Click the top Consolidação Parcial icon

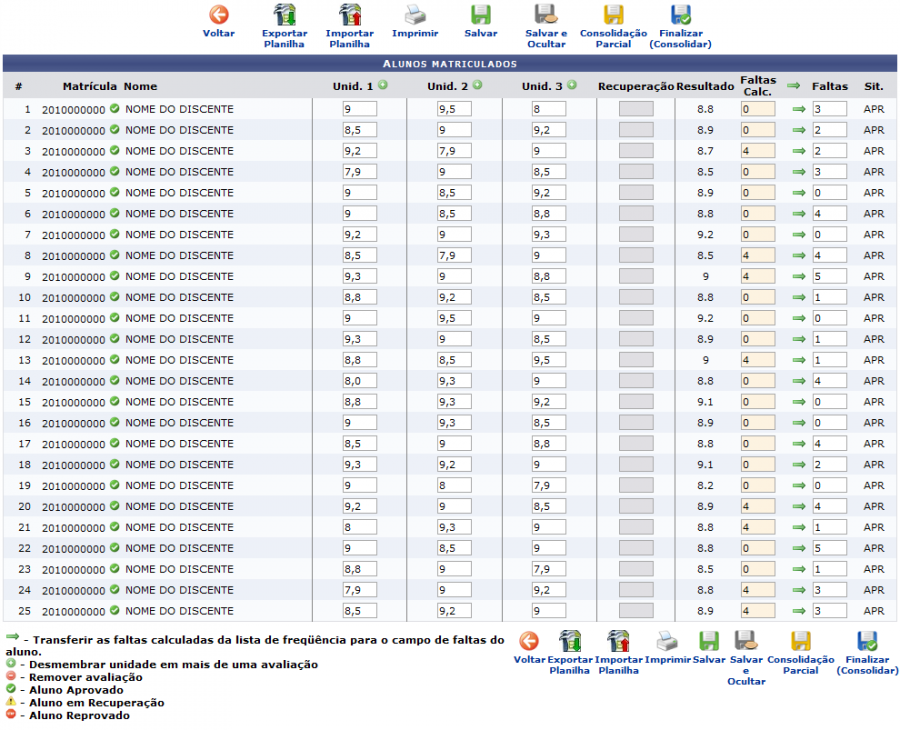point(613,15)
